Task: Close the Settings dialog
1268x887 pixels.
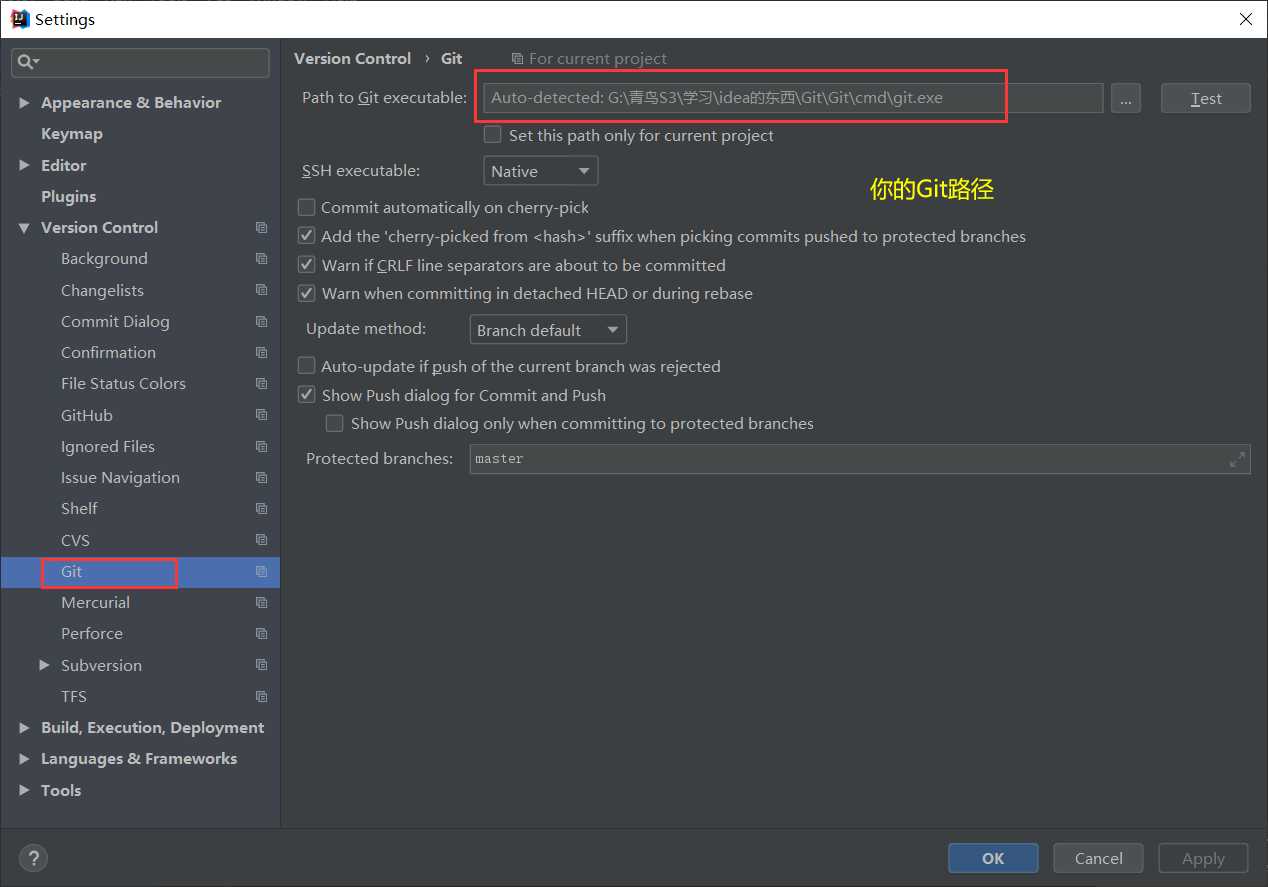Action: pos(1245,19)
